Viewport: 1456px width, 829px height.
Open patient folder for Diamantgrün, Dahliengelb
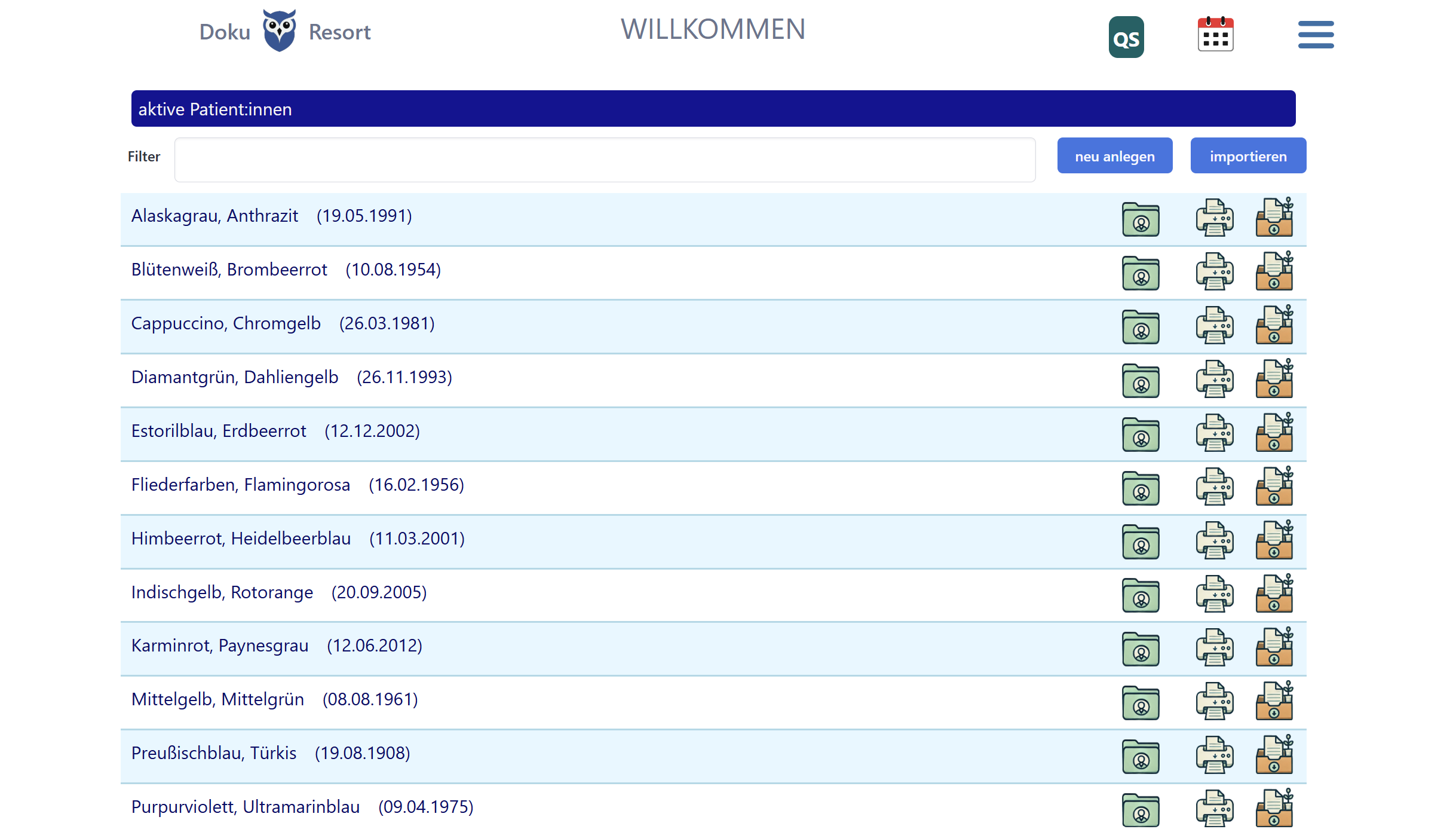click(1140, 380)
